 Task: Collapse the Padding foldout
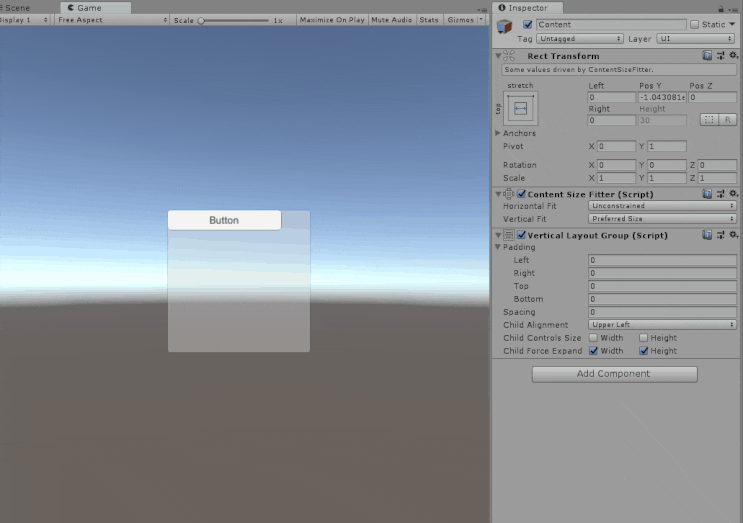point(498,247)
